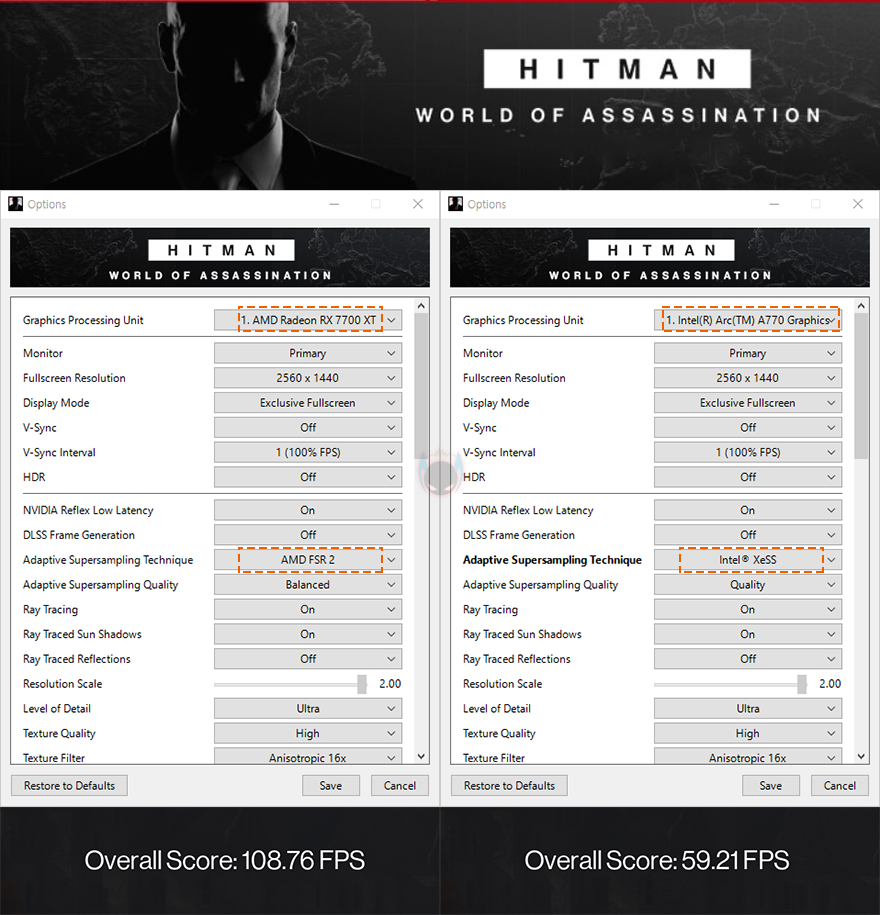Open DLSS Frame Generation dropdown in right window

748,535
